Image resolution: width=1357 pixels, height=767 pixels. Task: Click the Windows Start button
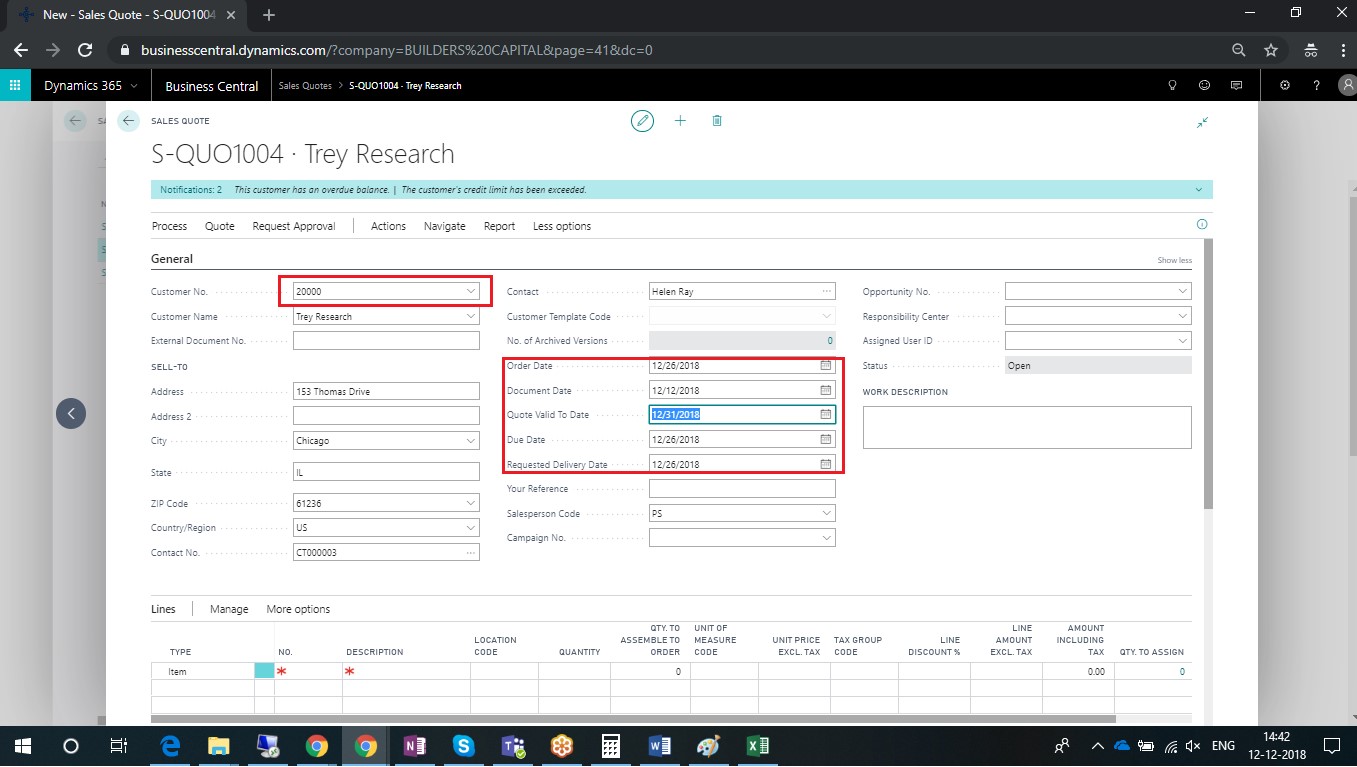(x=23, y=746)
